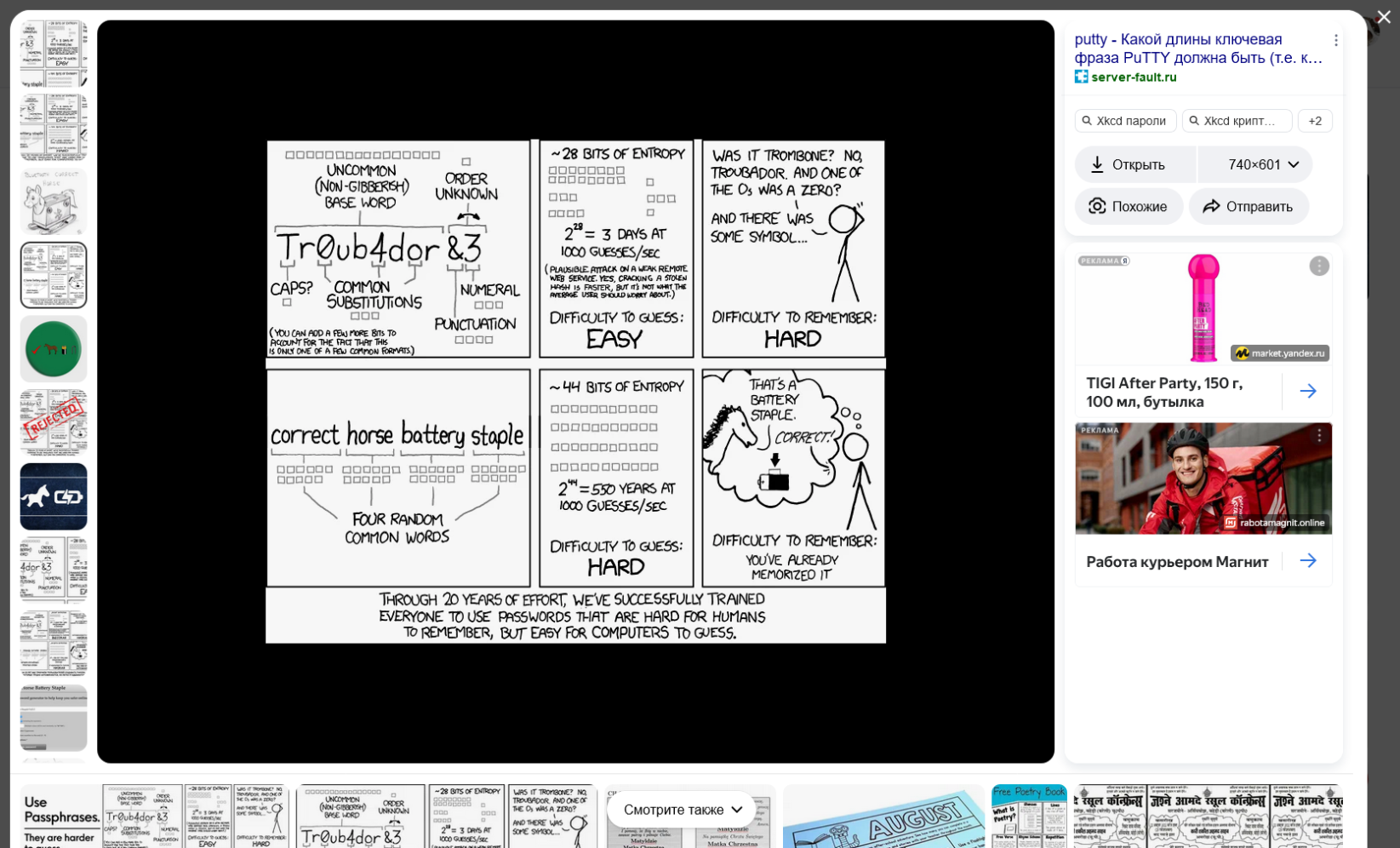Click the main xkcd password strength comic
Screen dimensions: 1400x848
(x=575, y=392)
